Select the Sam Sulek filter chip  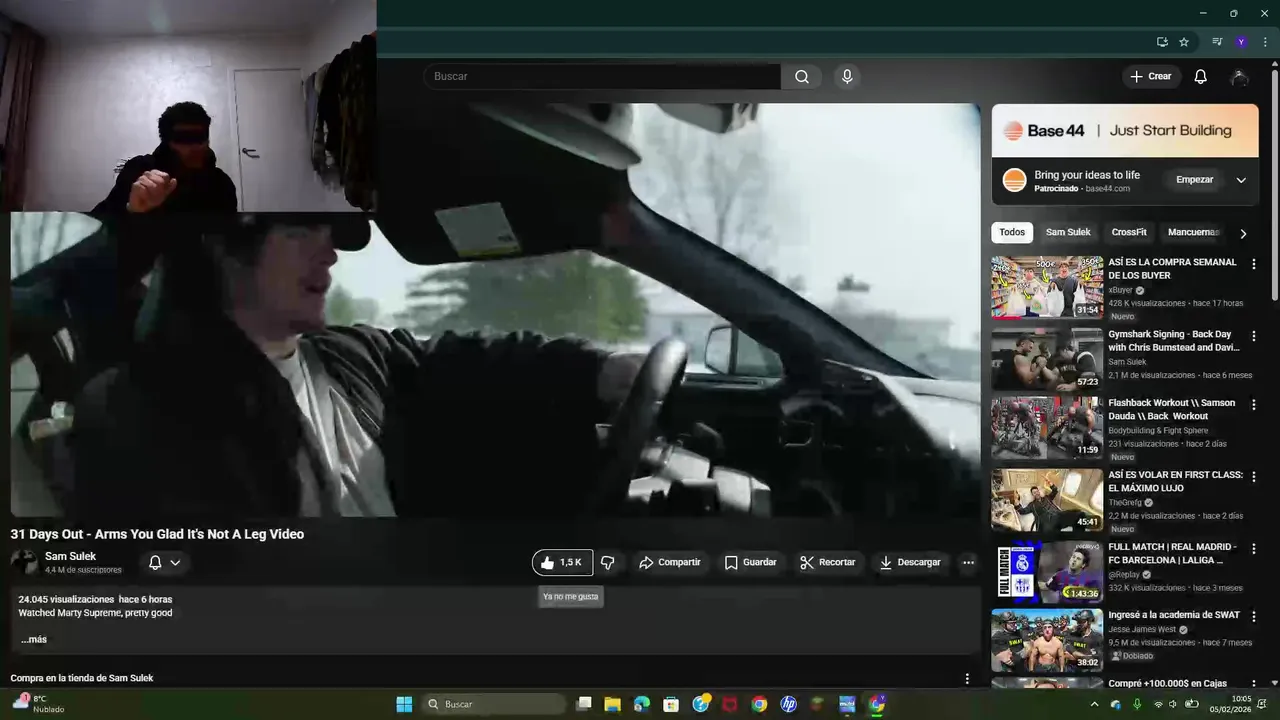coord(1068,232)
